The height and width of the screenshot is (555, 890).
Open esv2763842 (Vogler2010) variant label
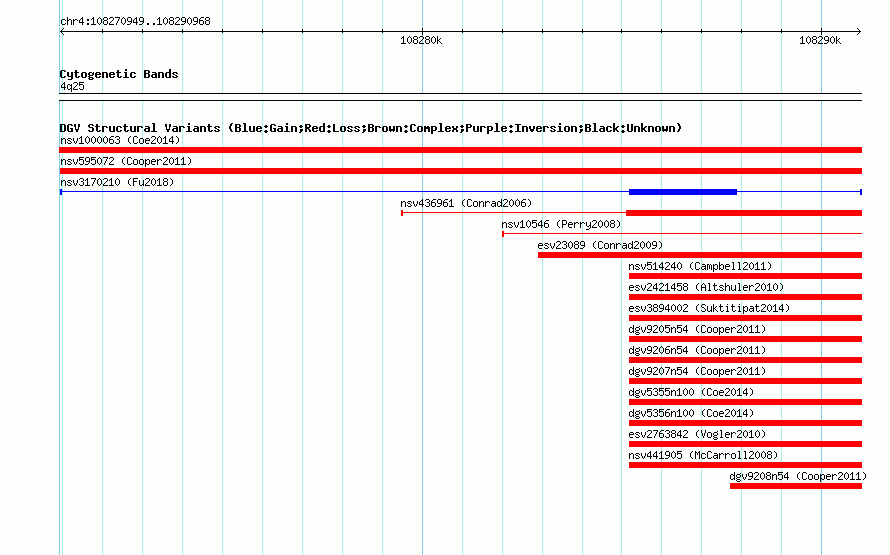coord(697,434)
